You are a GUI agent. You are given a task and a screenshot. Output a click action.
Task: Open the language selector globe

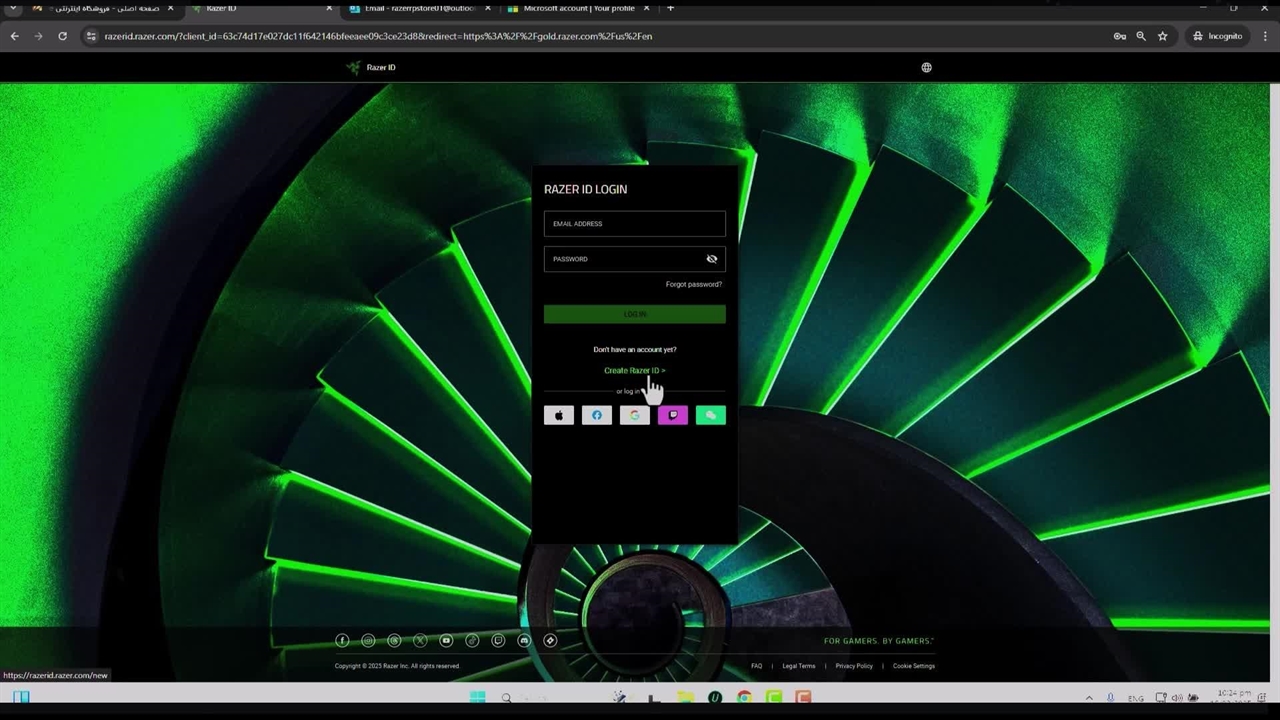coord(926,68)
